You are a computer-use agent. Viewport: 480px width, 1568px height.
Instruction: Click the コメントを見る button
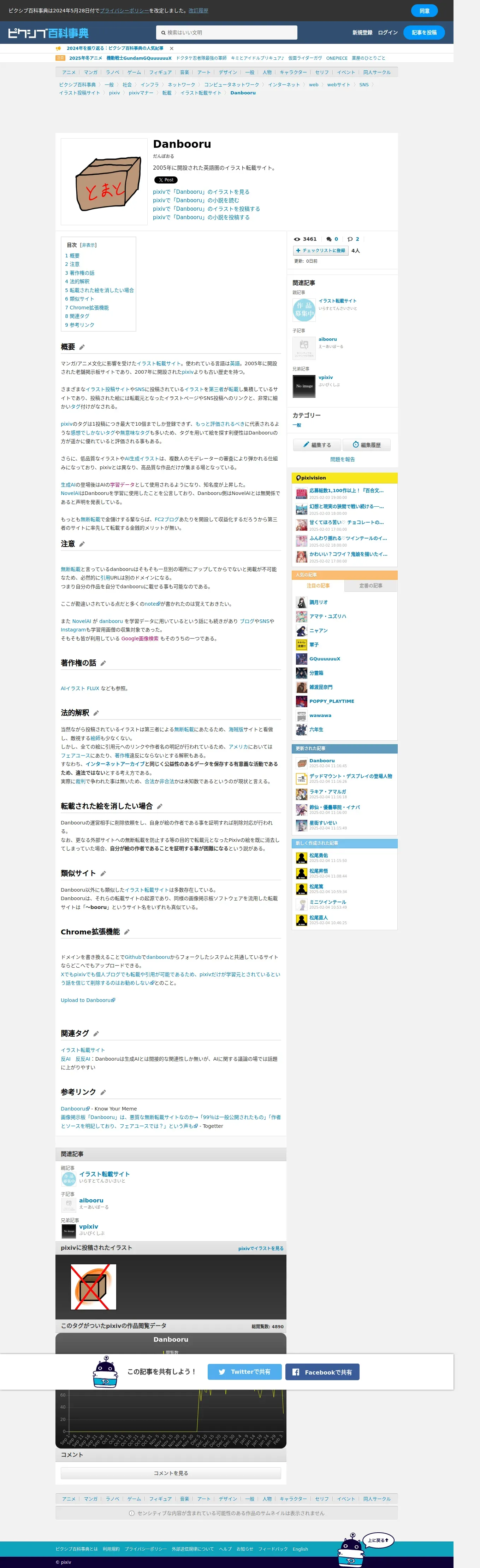click(x=171, y=1474)
